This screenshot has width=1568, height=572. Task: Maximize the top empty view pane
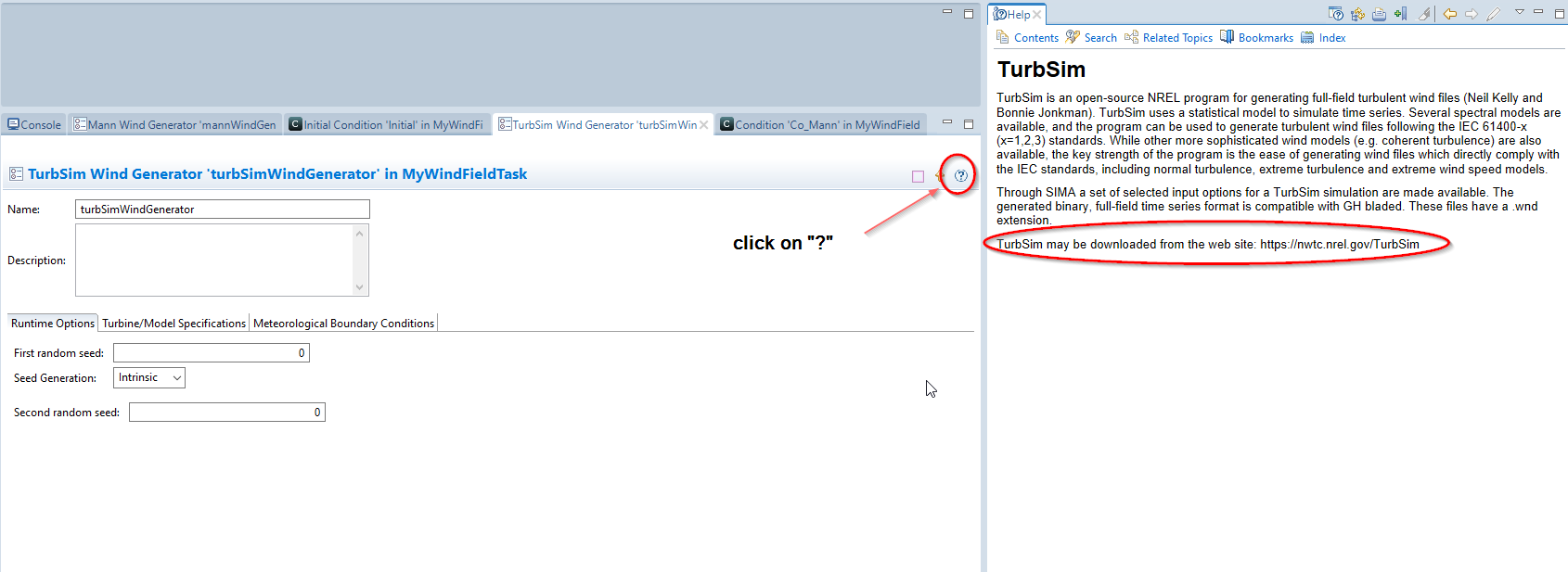coord(969,14)
